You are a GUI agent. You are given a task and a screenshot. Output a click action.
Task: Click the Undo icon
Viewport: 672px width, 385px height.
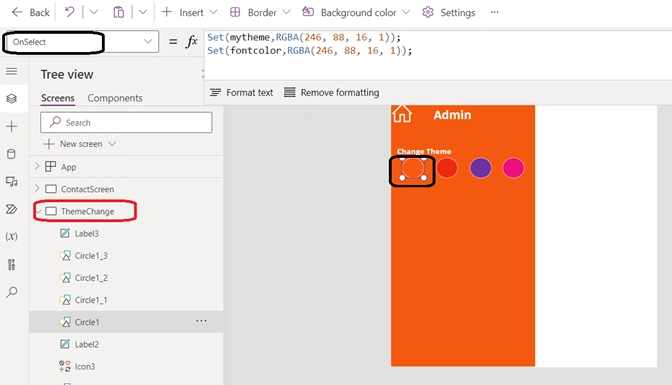(x=69, y=12)
